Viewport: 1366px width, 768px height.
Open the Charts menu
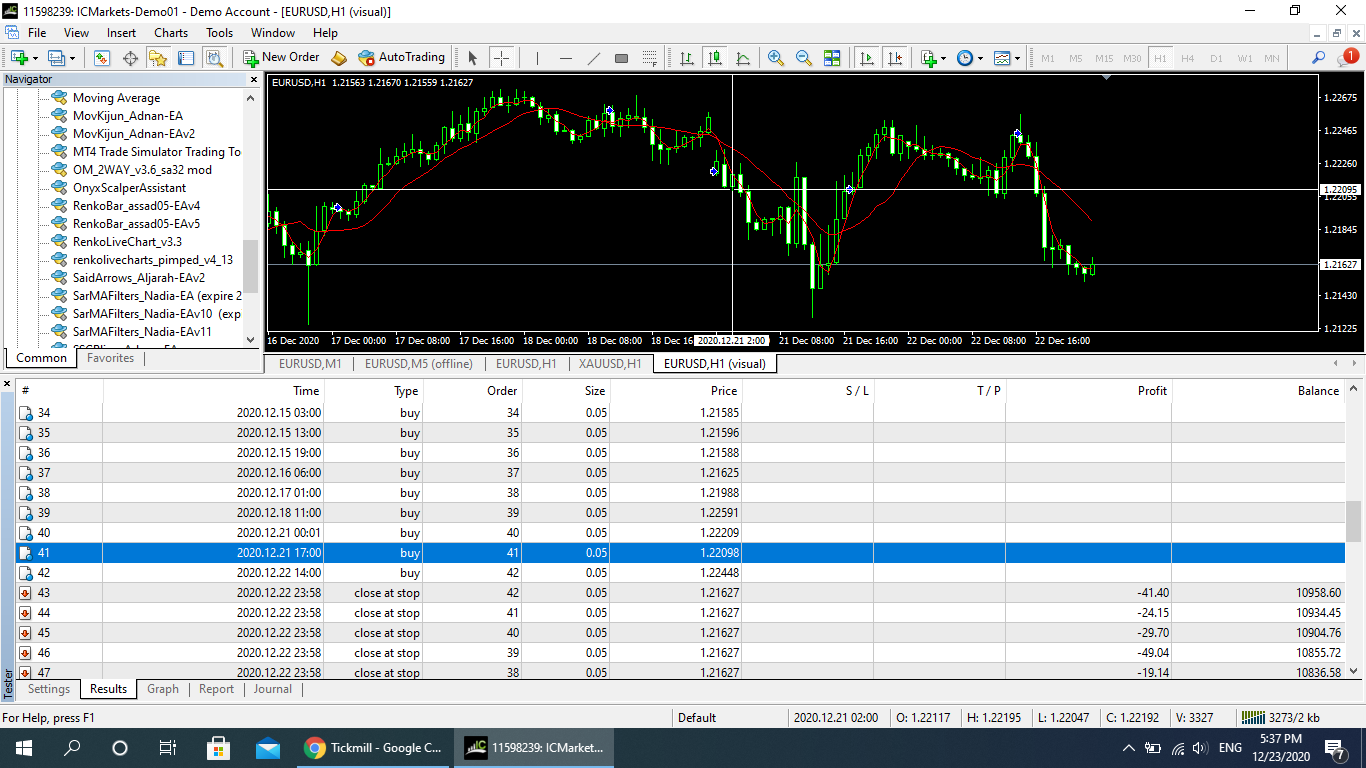tap(171, 33)
